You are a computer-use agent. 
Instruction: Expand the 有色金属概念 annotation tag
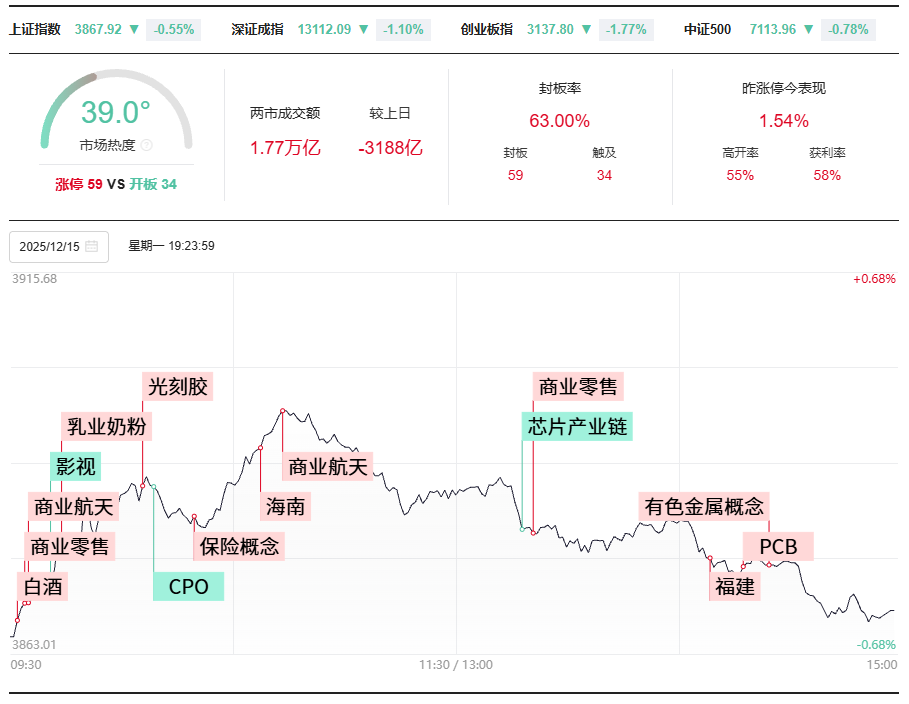click(705, 507)
